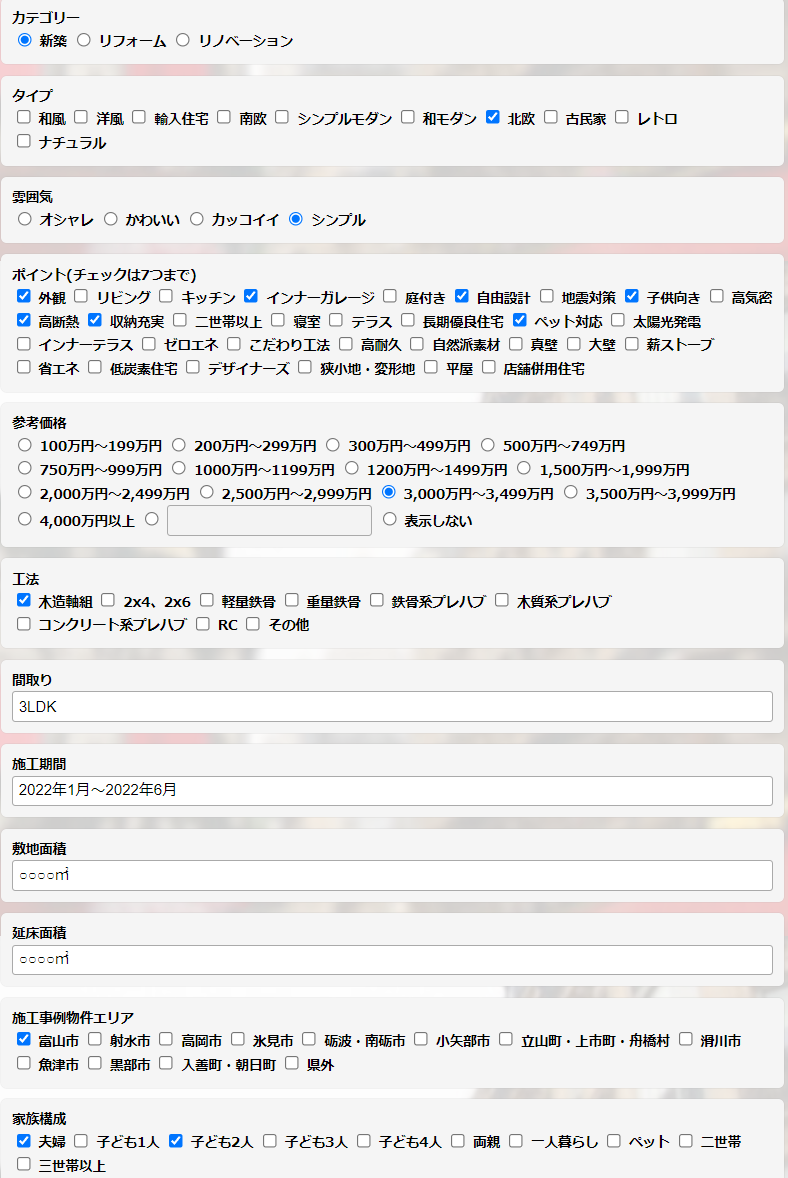Choose the 4,000万円以上 price radio button
This screenshot has height=1178, width=788.
(25, 519)
